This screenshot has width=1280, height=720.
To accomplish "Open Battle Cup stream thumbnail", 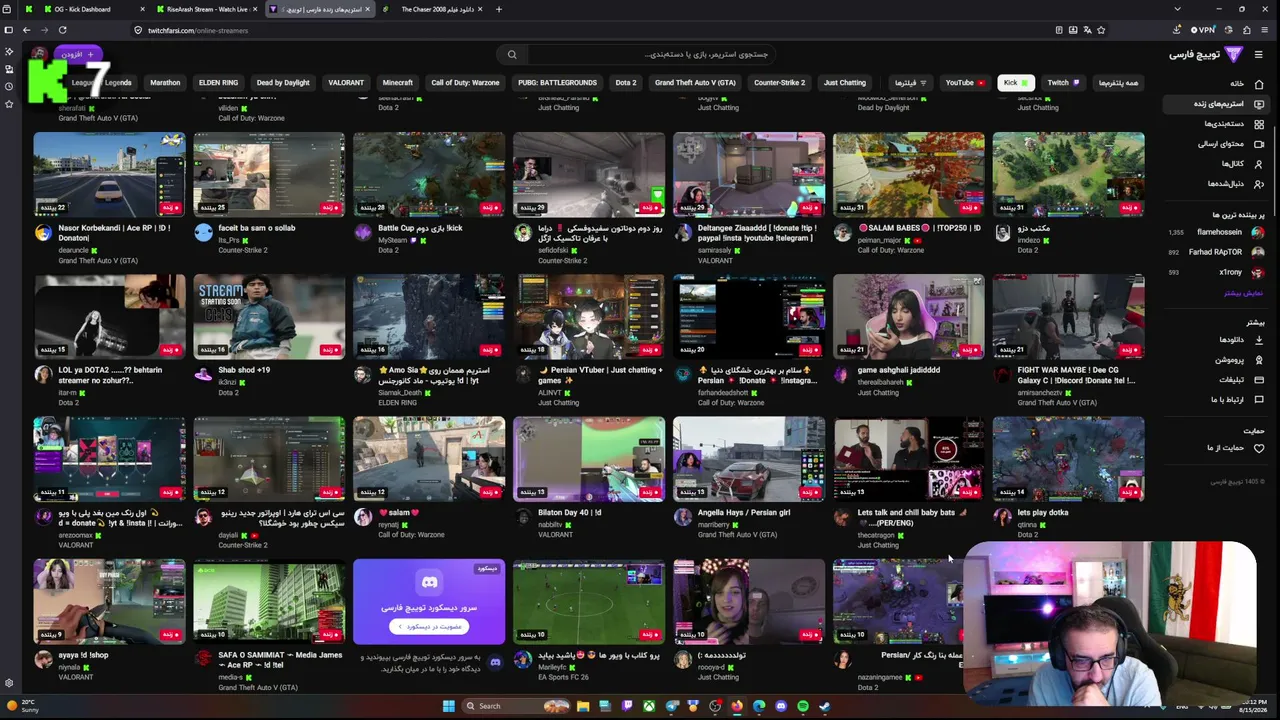I will 429,175.
